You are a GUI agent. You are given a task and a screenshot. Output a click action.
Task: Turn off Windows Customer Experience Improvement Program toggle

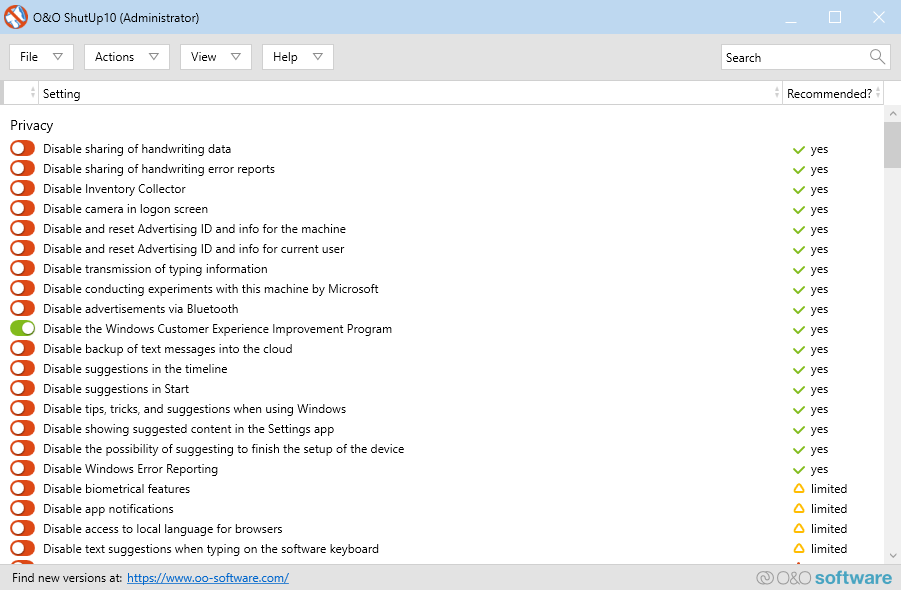[22, 329]
